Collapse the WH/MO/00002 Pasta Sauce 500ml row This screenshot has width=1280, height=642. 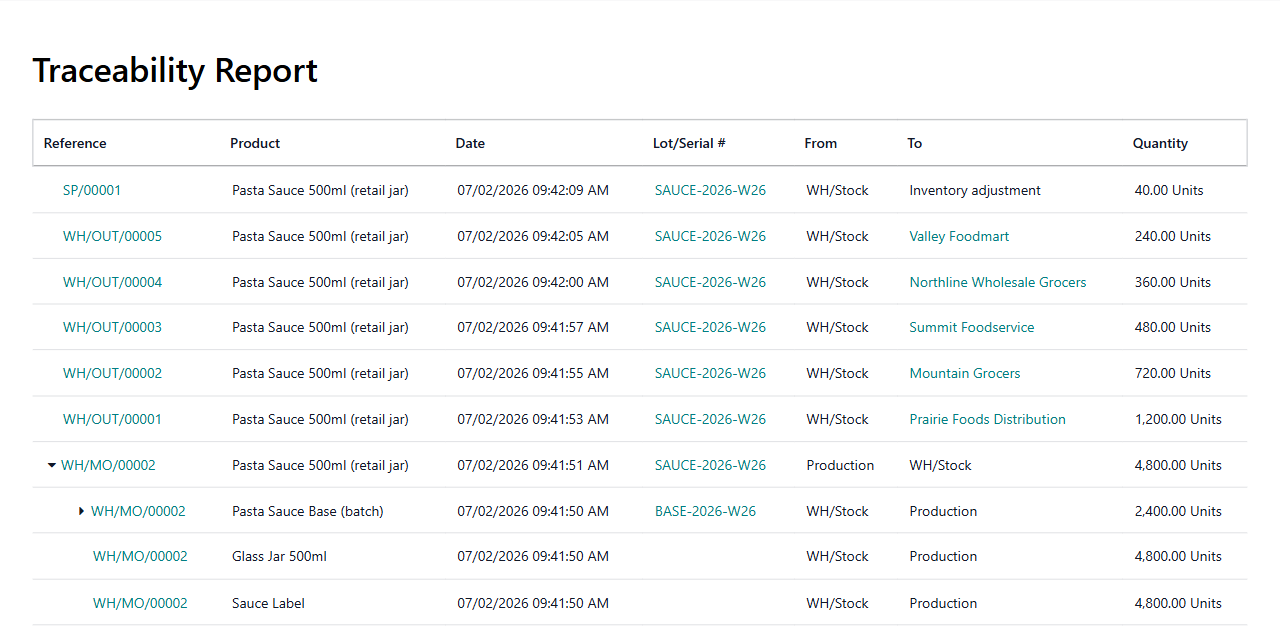(52, 465)
